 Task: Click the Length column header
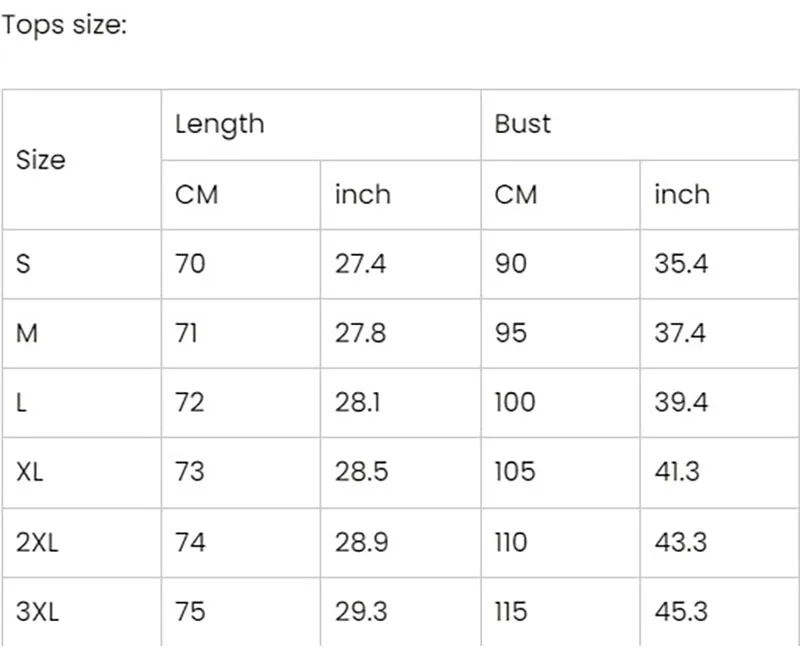tap(321, 124)
